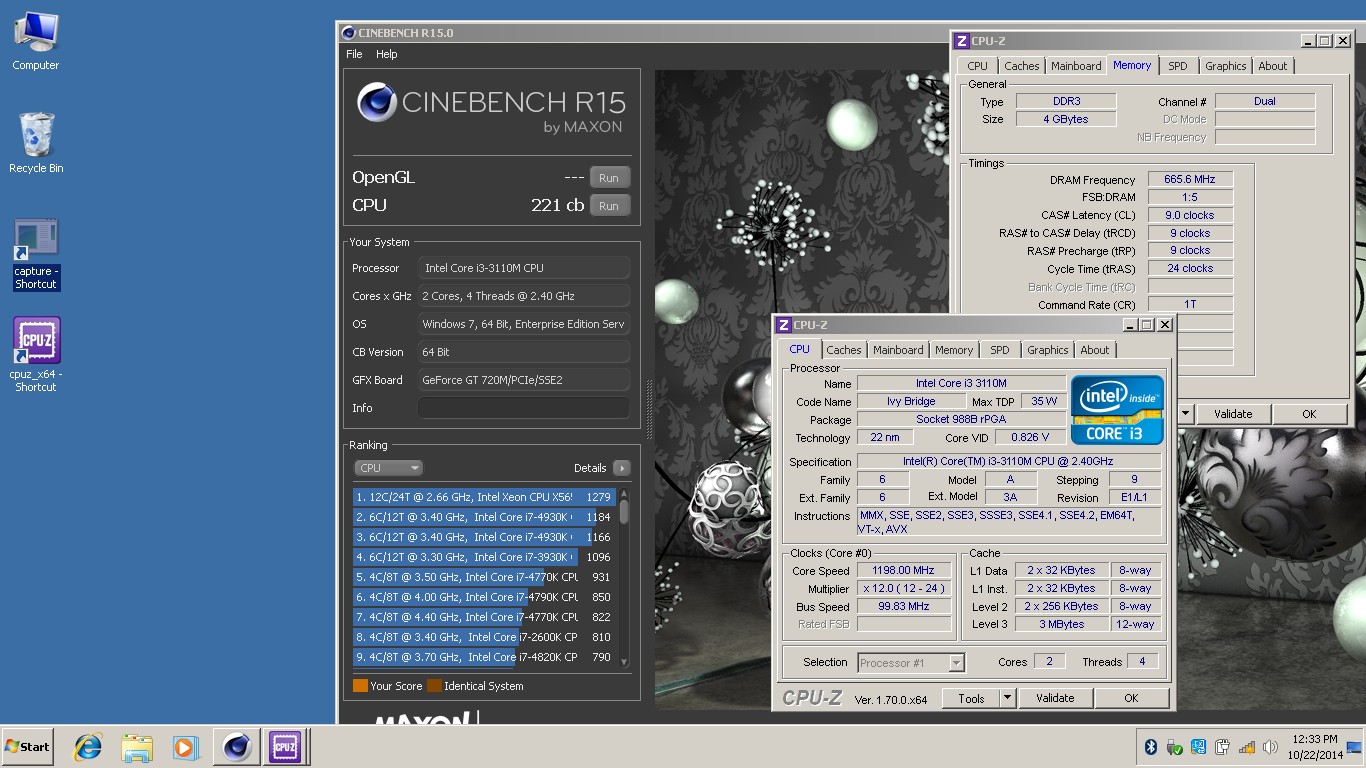
Task: Click the Core Speed 1198.00 MHz value
Action: click(x=904, y=570)
